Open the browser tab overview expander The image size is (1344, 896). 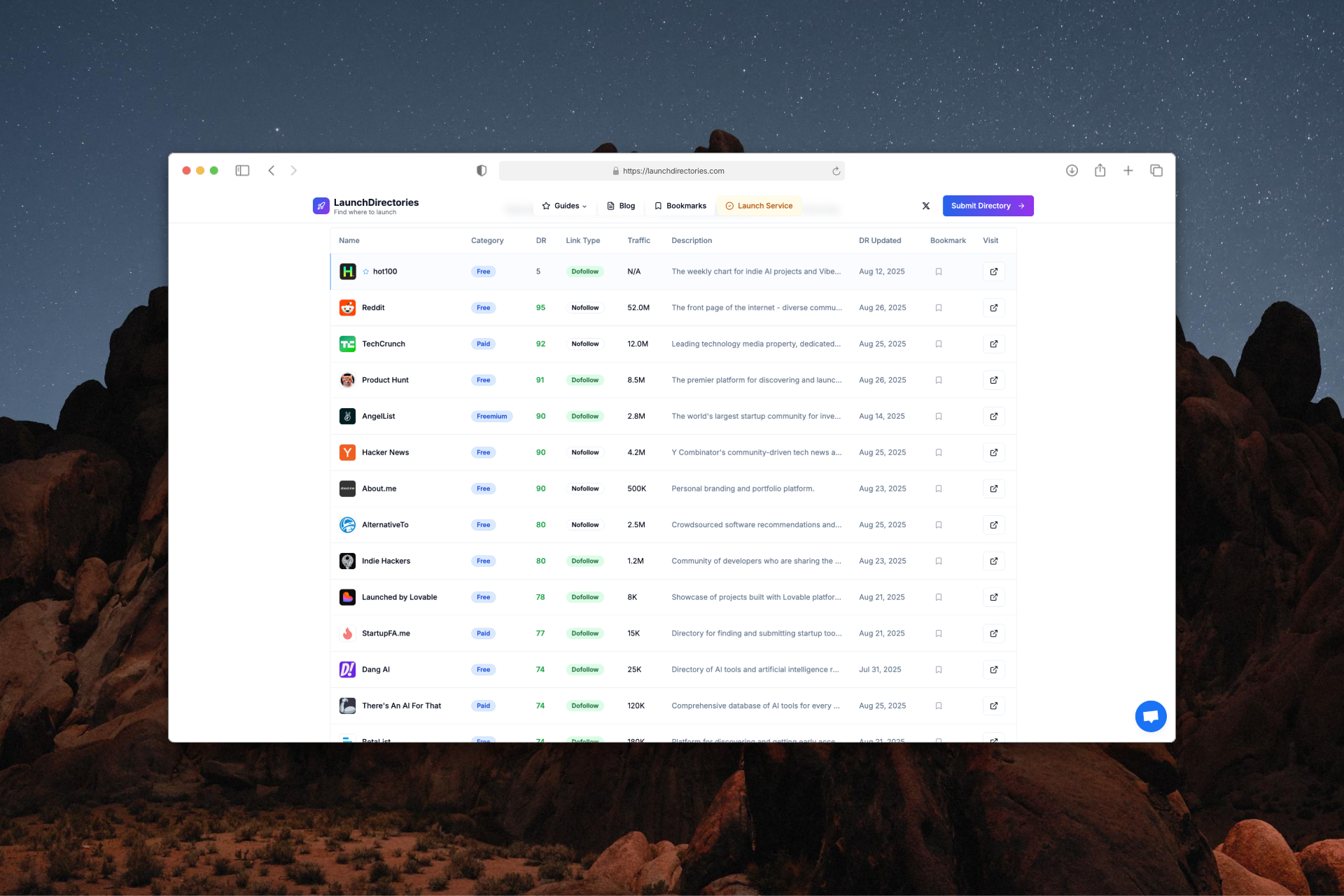[x=1156, y=170]
